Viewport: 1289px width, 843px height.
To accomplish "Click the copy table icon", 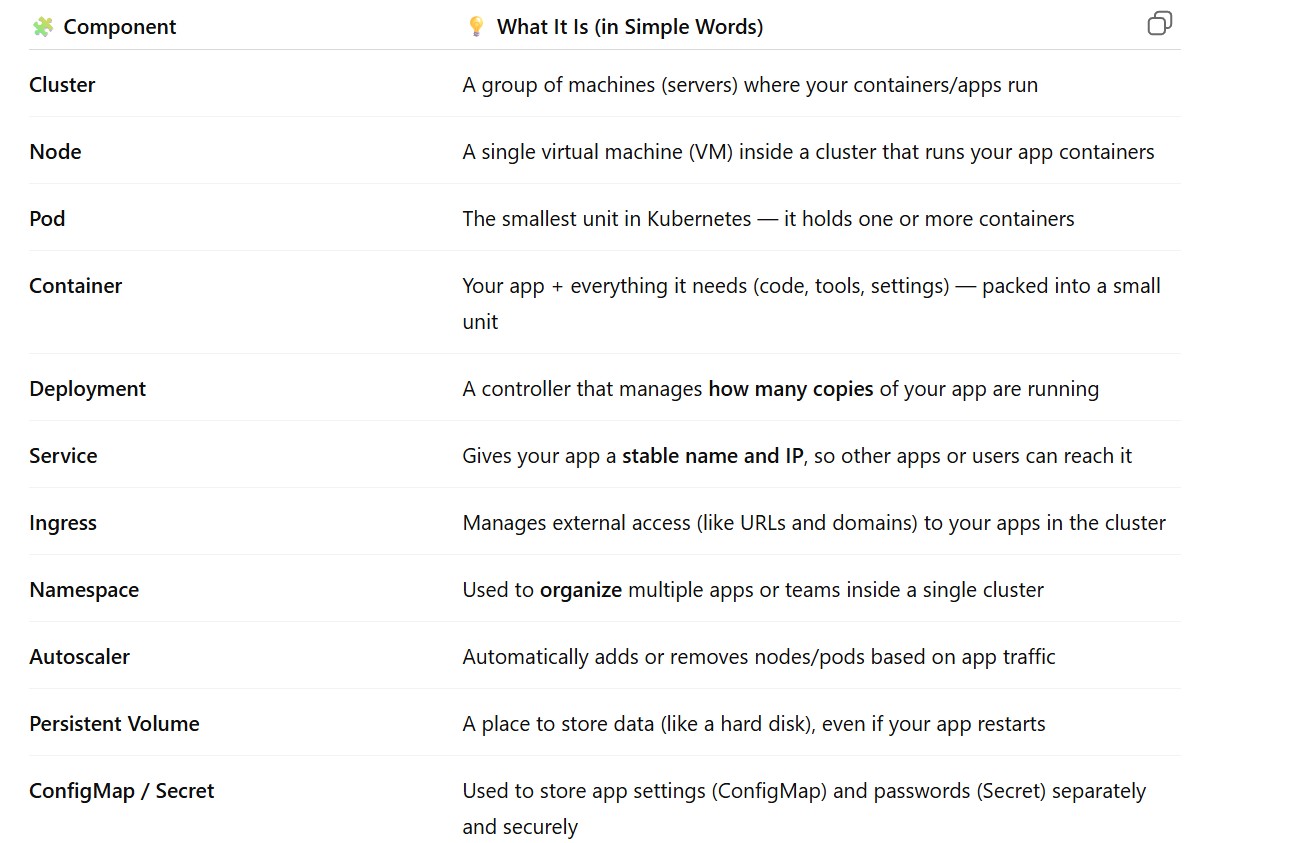I will (x=1159, y=24).
